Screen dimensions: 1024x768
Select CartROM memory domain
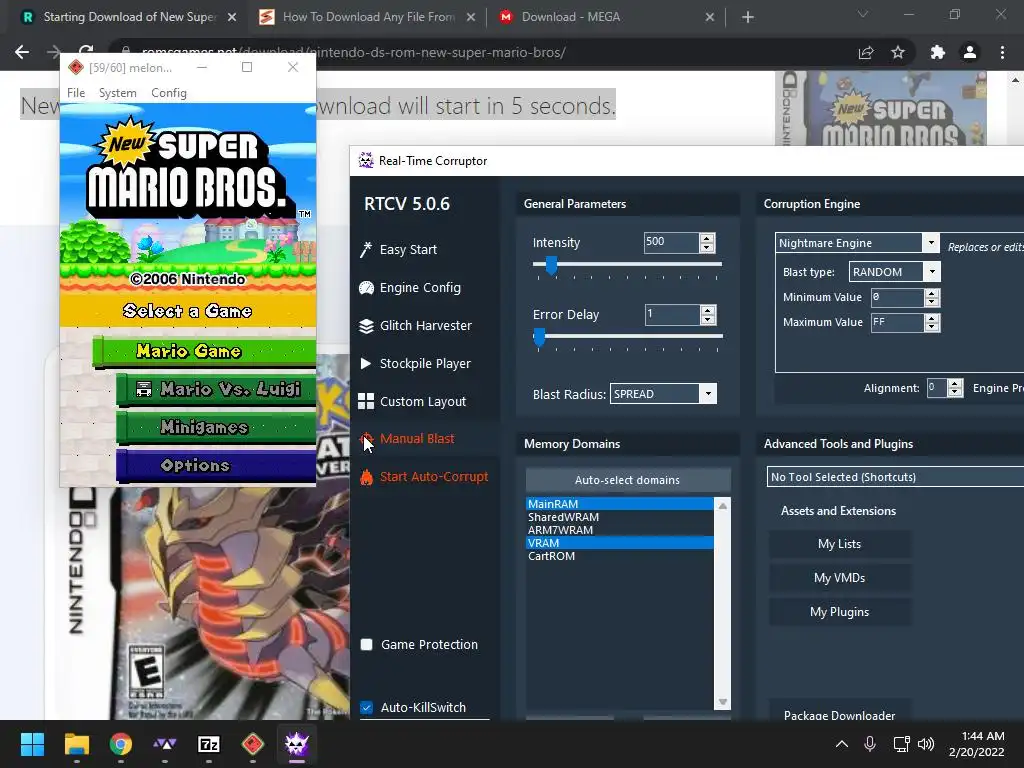[x=620, y=556]
